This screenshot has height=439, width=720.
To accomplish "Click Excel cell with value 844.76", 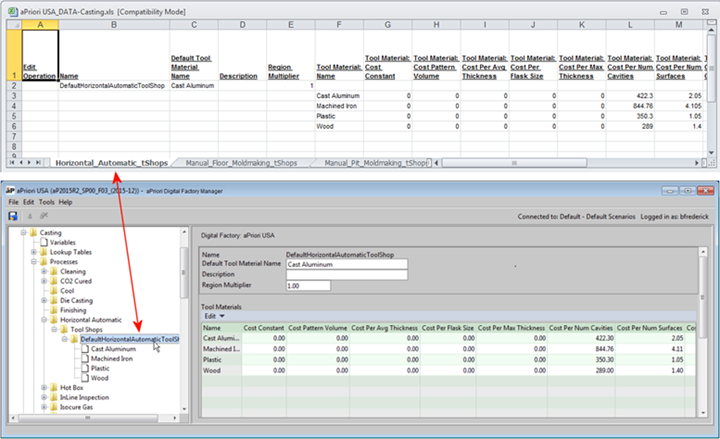I will (630, 106).
